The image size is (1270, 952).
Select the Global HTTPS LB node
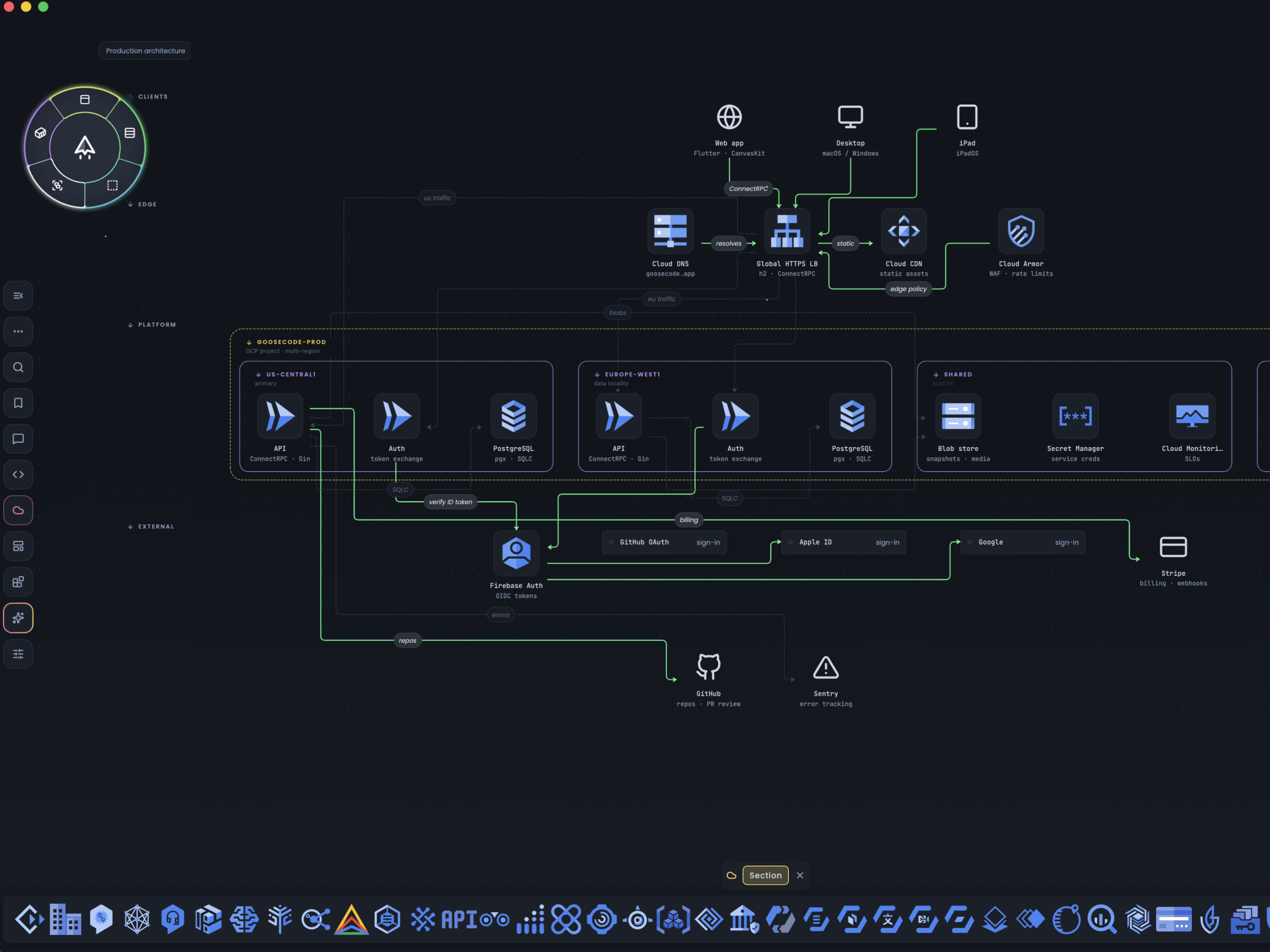coord(787,243)
